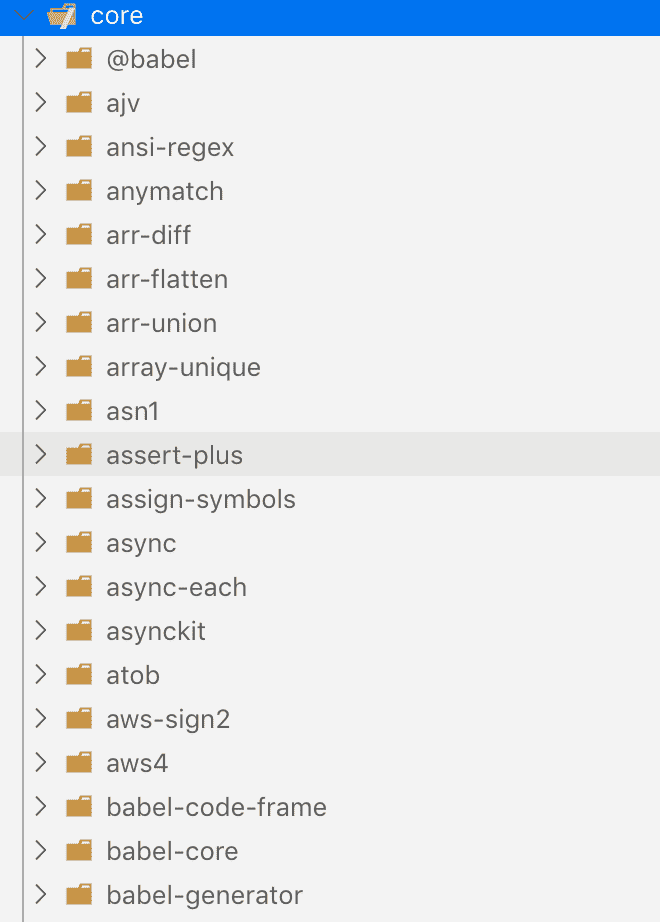Expand the ansi-regex folder
The width and height of the screenshot is (660, 922).
(41, 148)
